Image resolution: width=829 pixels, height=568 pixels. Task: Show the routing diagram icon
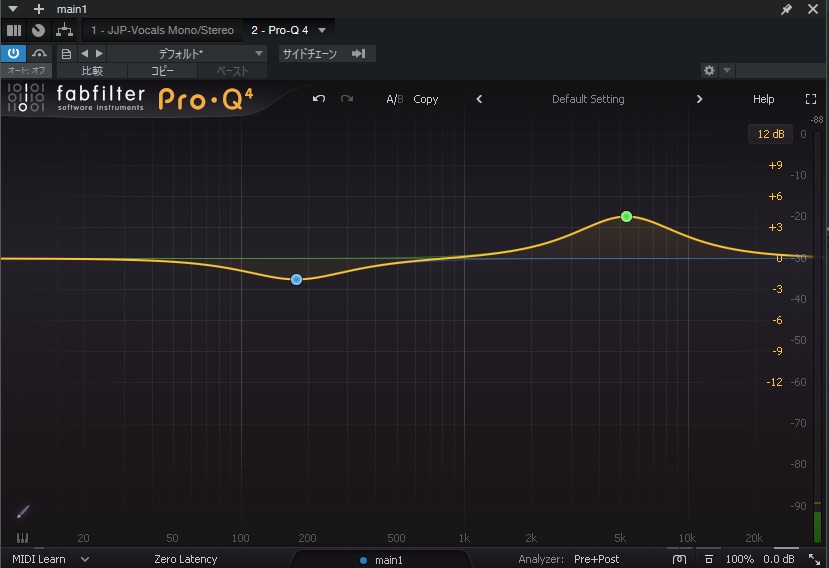[65, 30]
